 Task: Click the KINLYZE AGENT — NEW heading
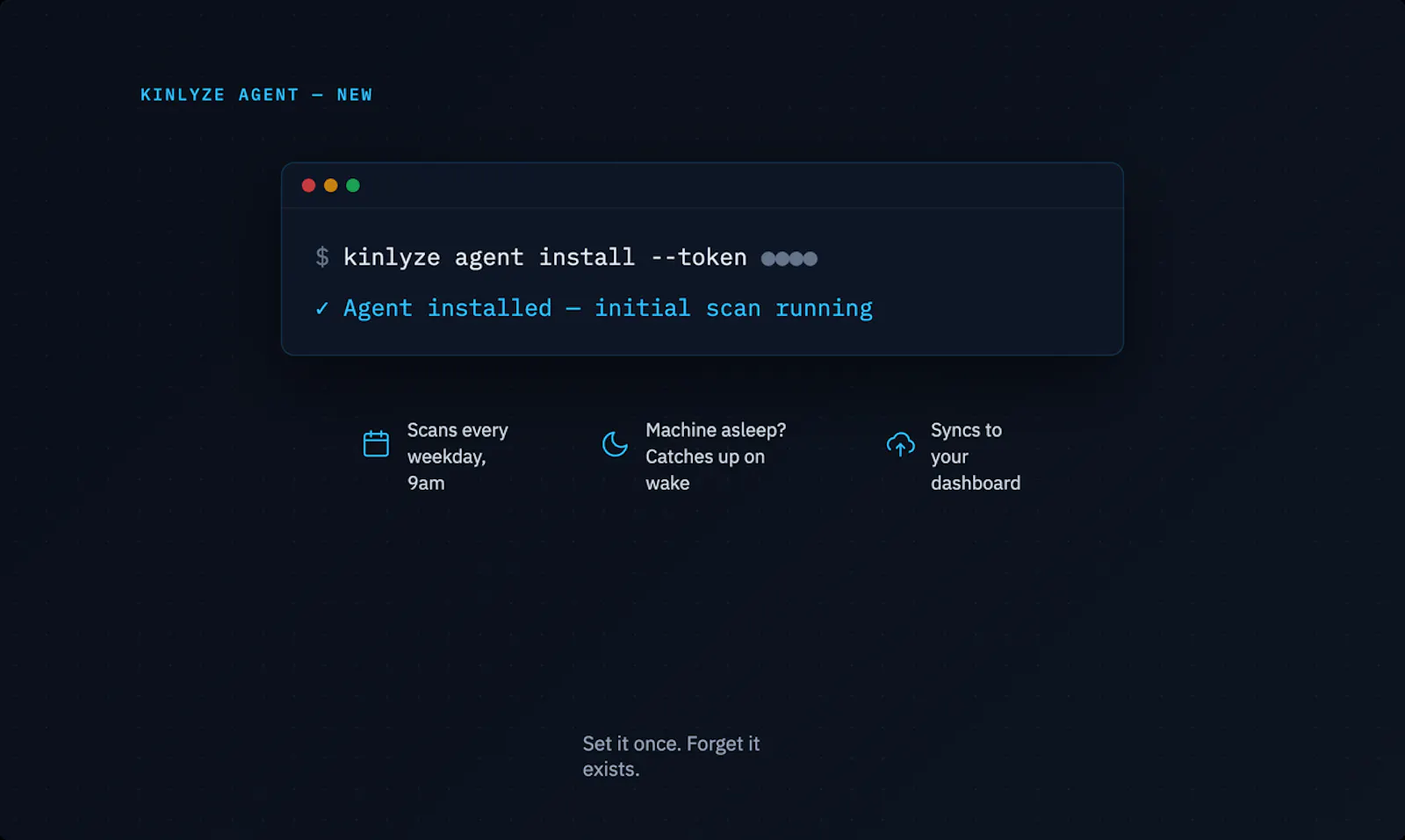click(256, 95)
